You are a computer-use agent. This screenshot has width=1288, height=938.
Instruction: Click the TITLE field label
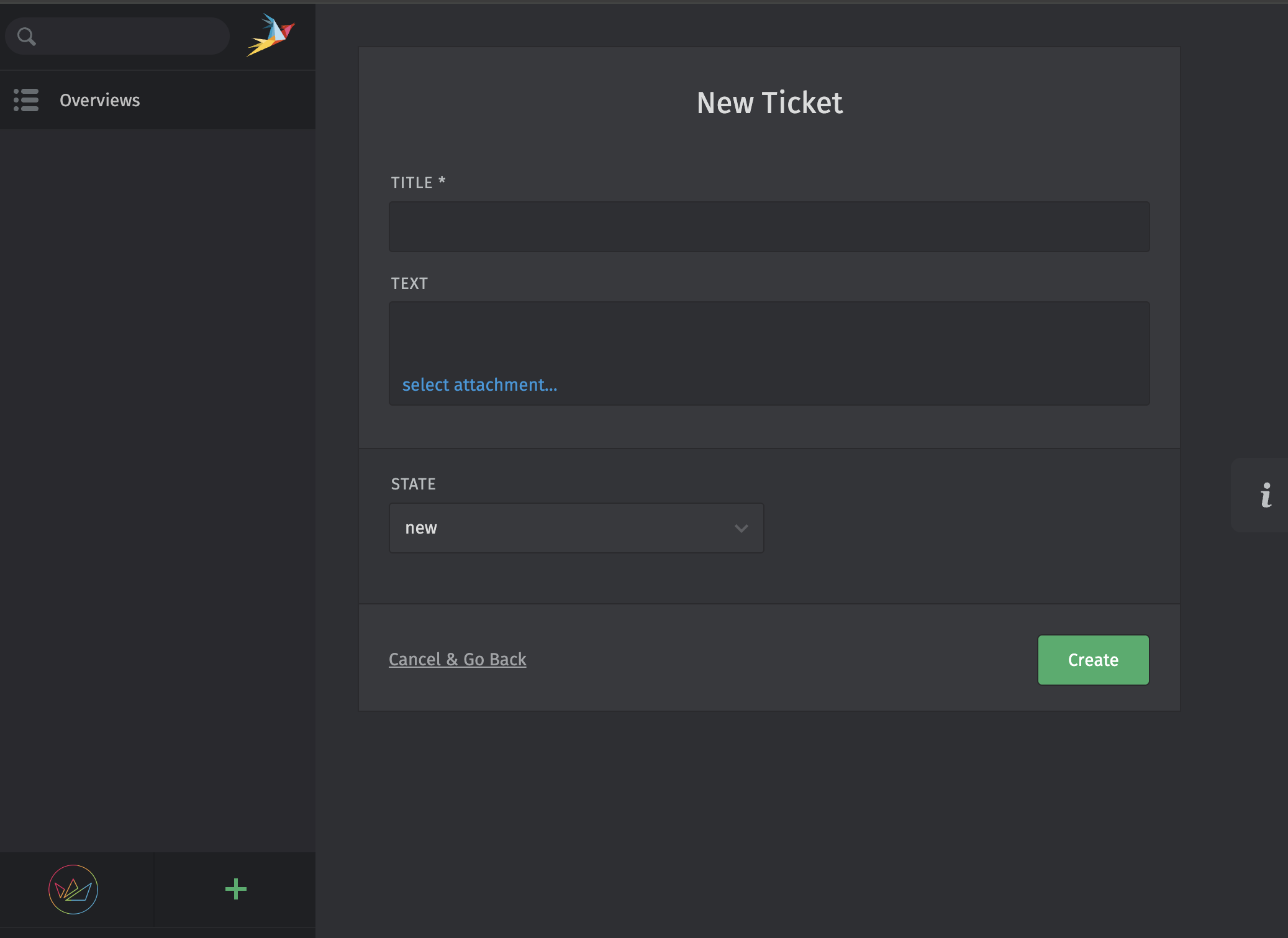coord(411,183)
